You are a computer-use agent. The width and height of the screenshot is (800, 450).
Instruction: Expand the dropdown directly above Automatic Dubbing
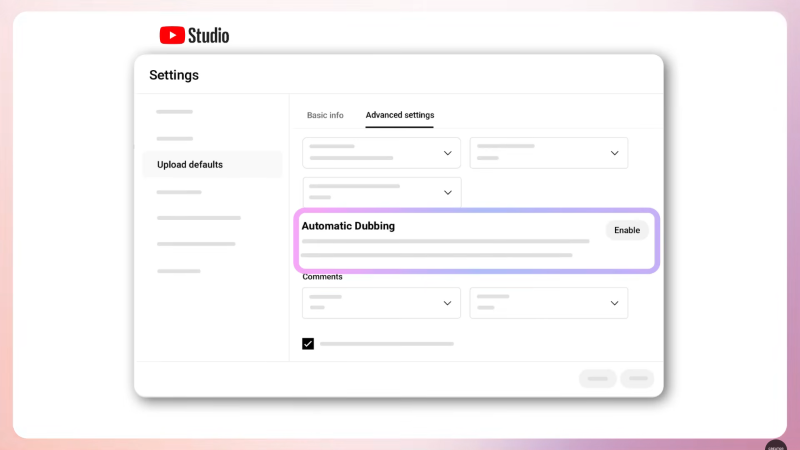point(382,192)
